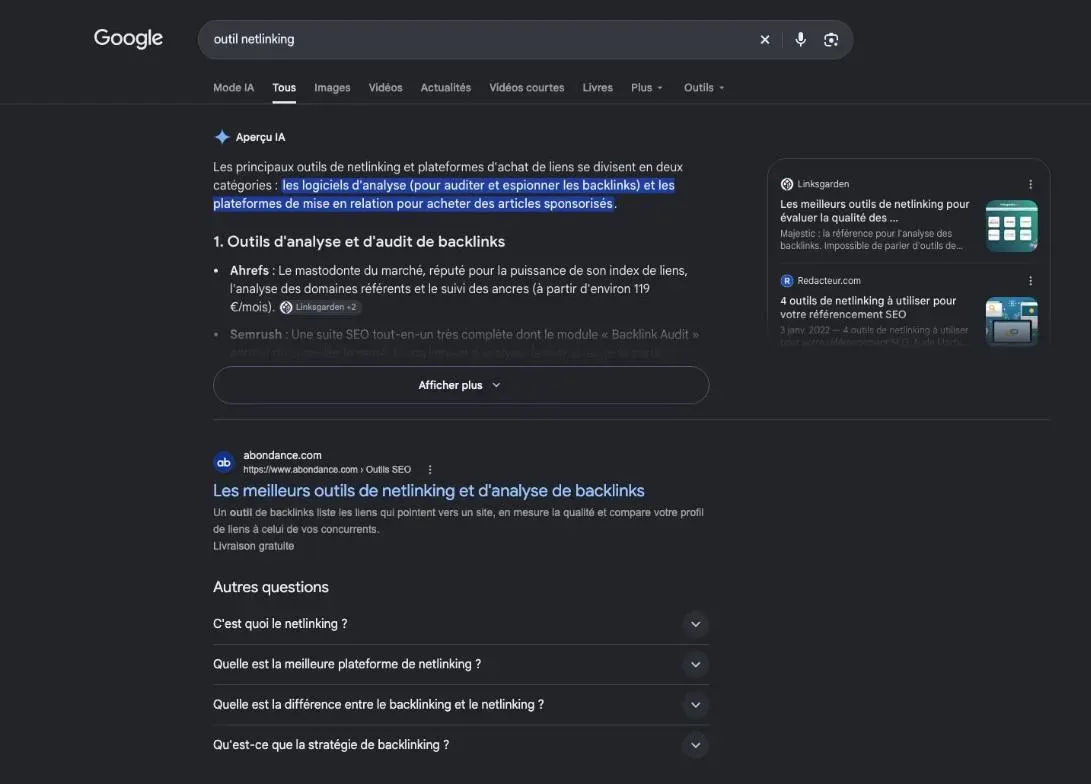Screen dimensions: 1091x784
Task: Open the Actualités tab
Action: (x=445, y=88)
